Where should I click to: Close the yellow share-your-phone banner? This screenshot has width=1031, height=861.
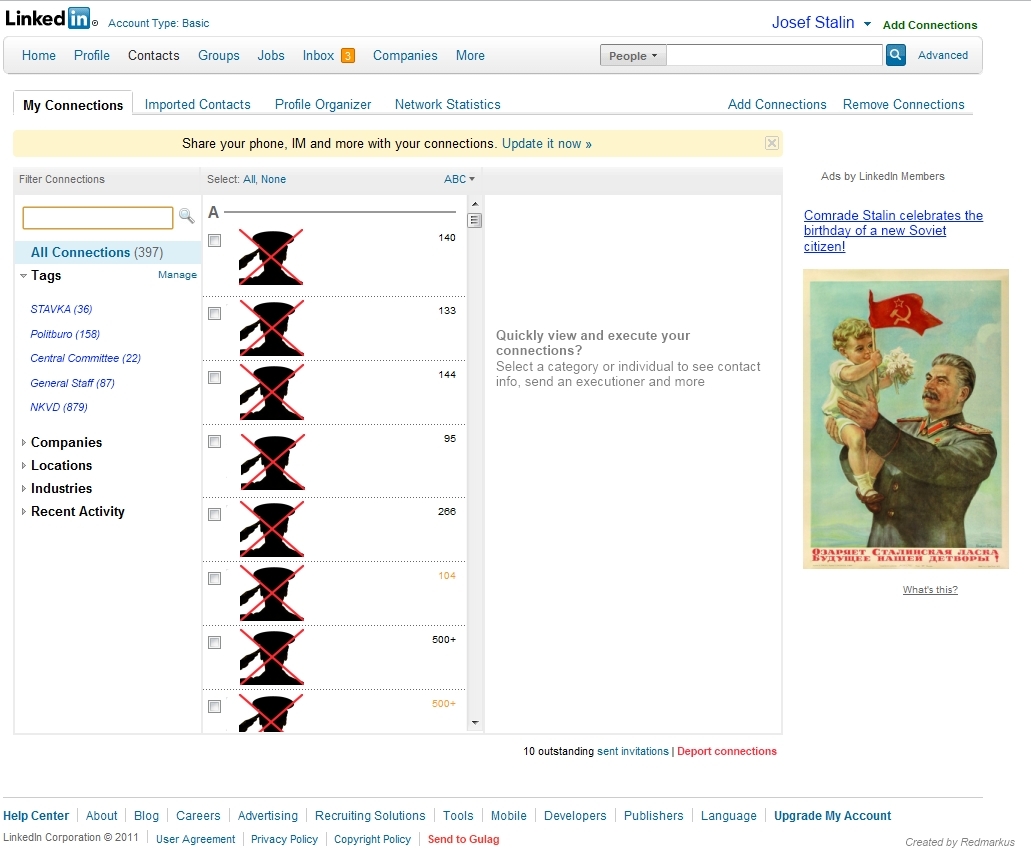(x=772, y=143)
